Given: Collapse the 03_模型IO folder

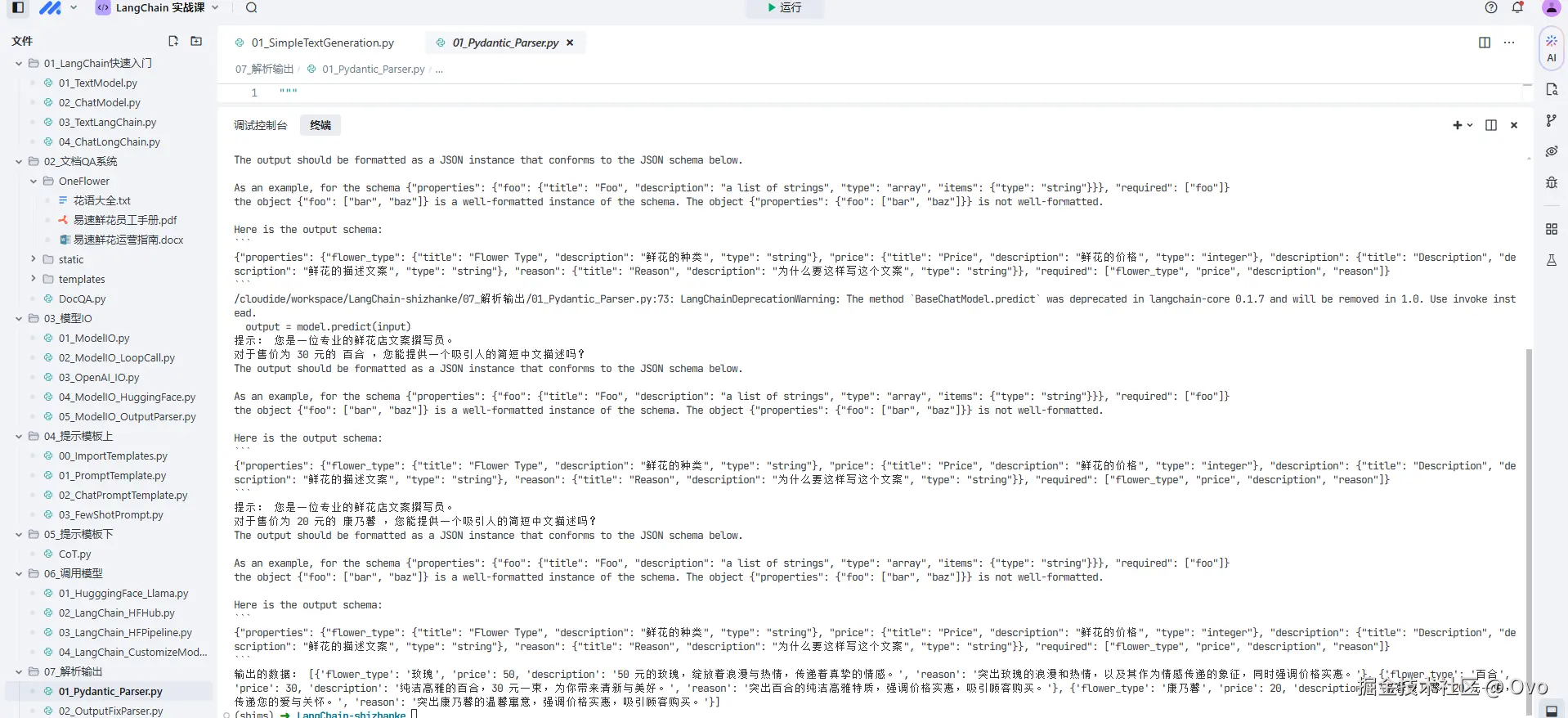Looking at the screenshot, I should (x=19, y=318).
